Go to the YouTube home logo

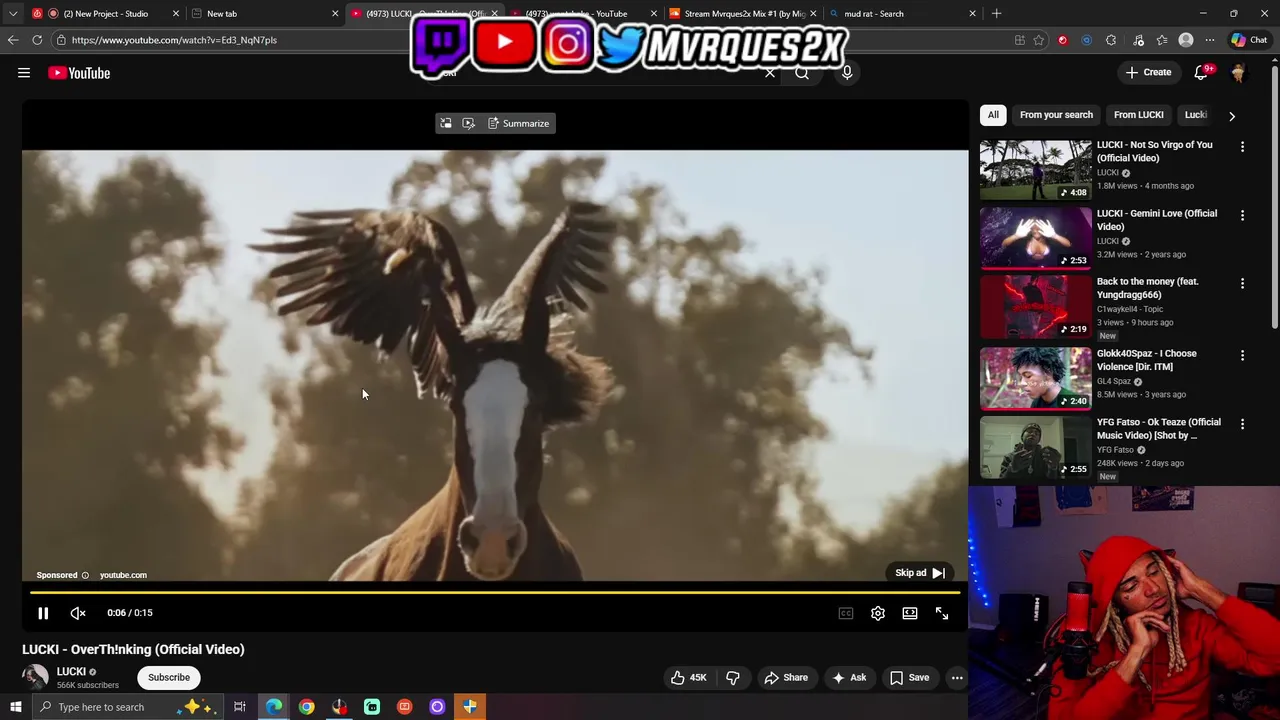(79, 73)
